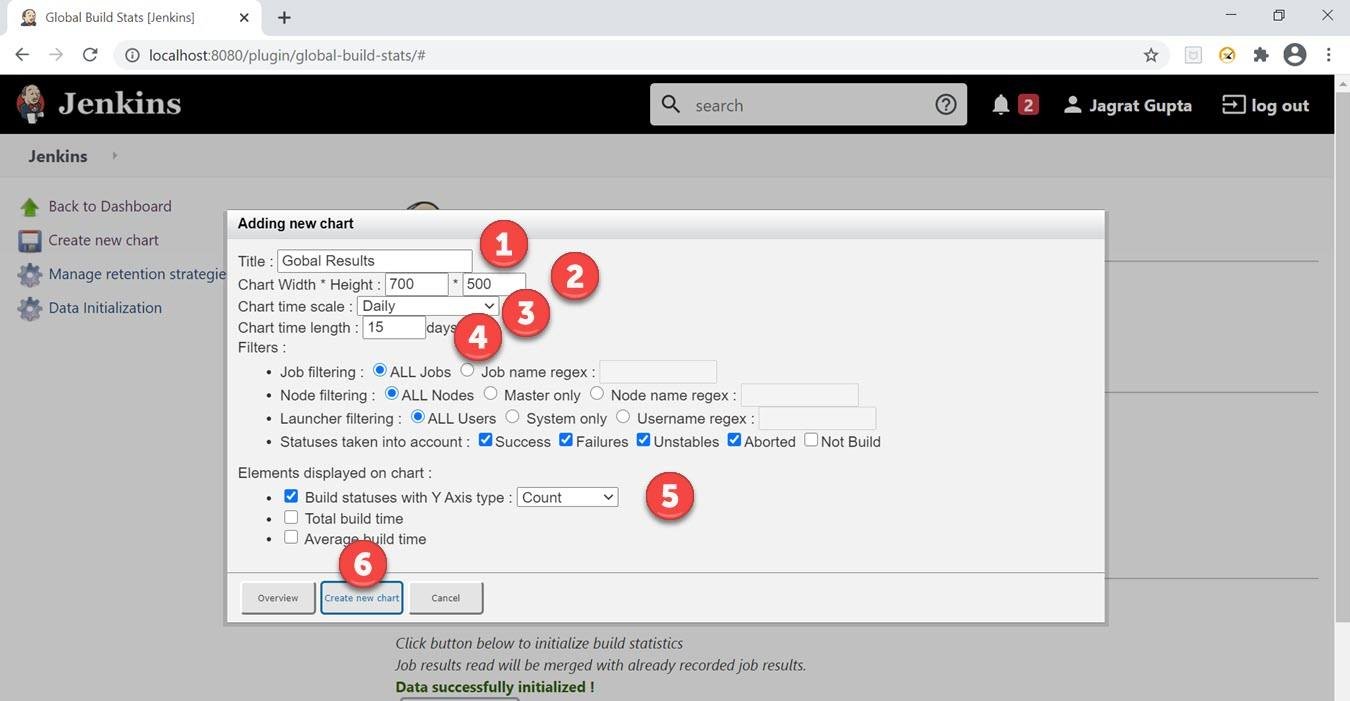Image resolution: width=1350 pixels, height=701 pixels.
Task: Select the ALL Jobs radio button
Action: 379,371
